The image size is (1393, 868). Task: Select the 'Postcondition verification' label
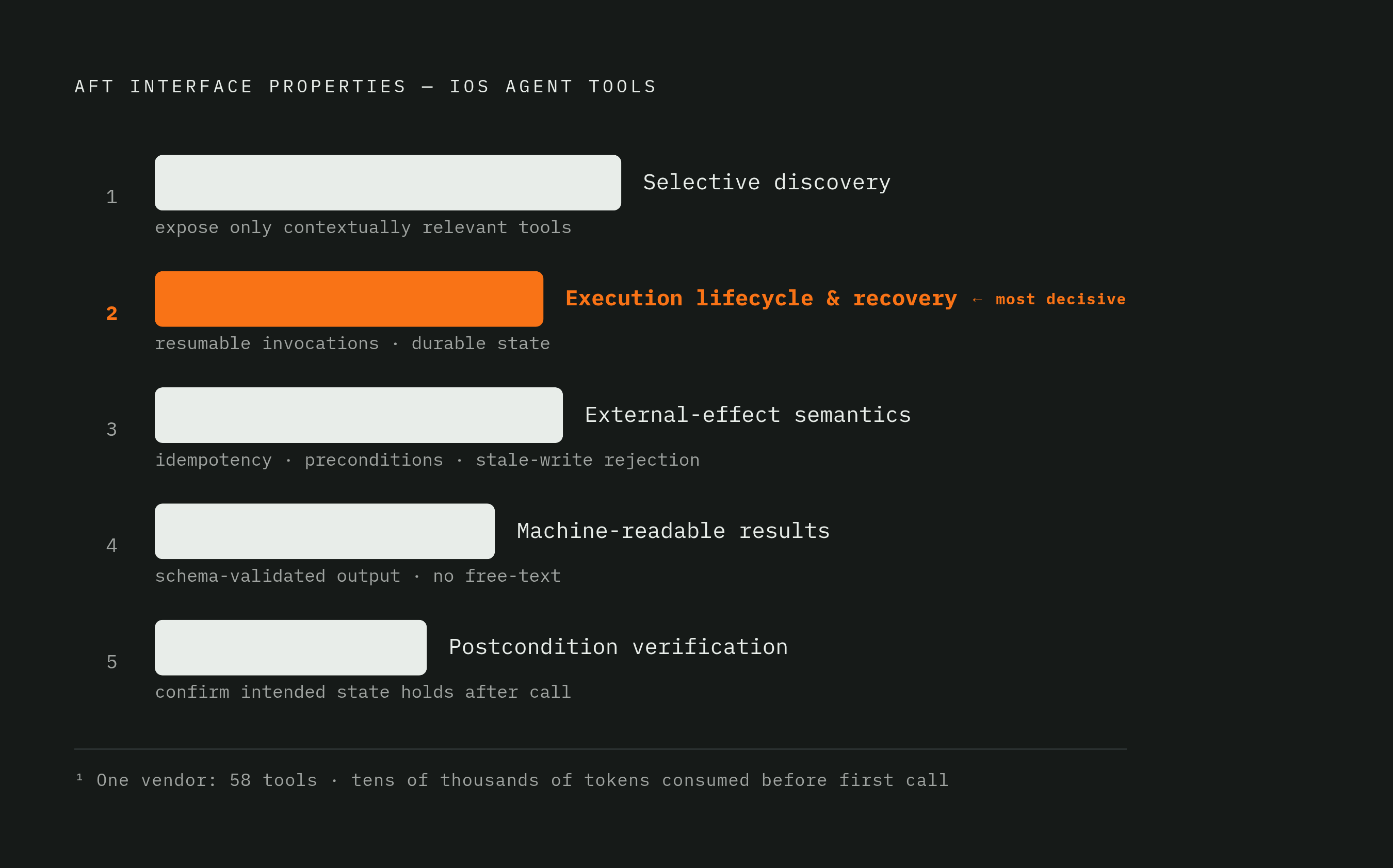(x=618, y=648)
